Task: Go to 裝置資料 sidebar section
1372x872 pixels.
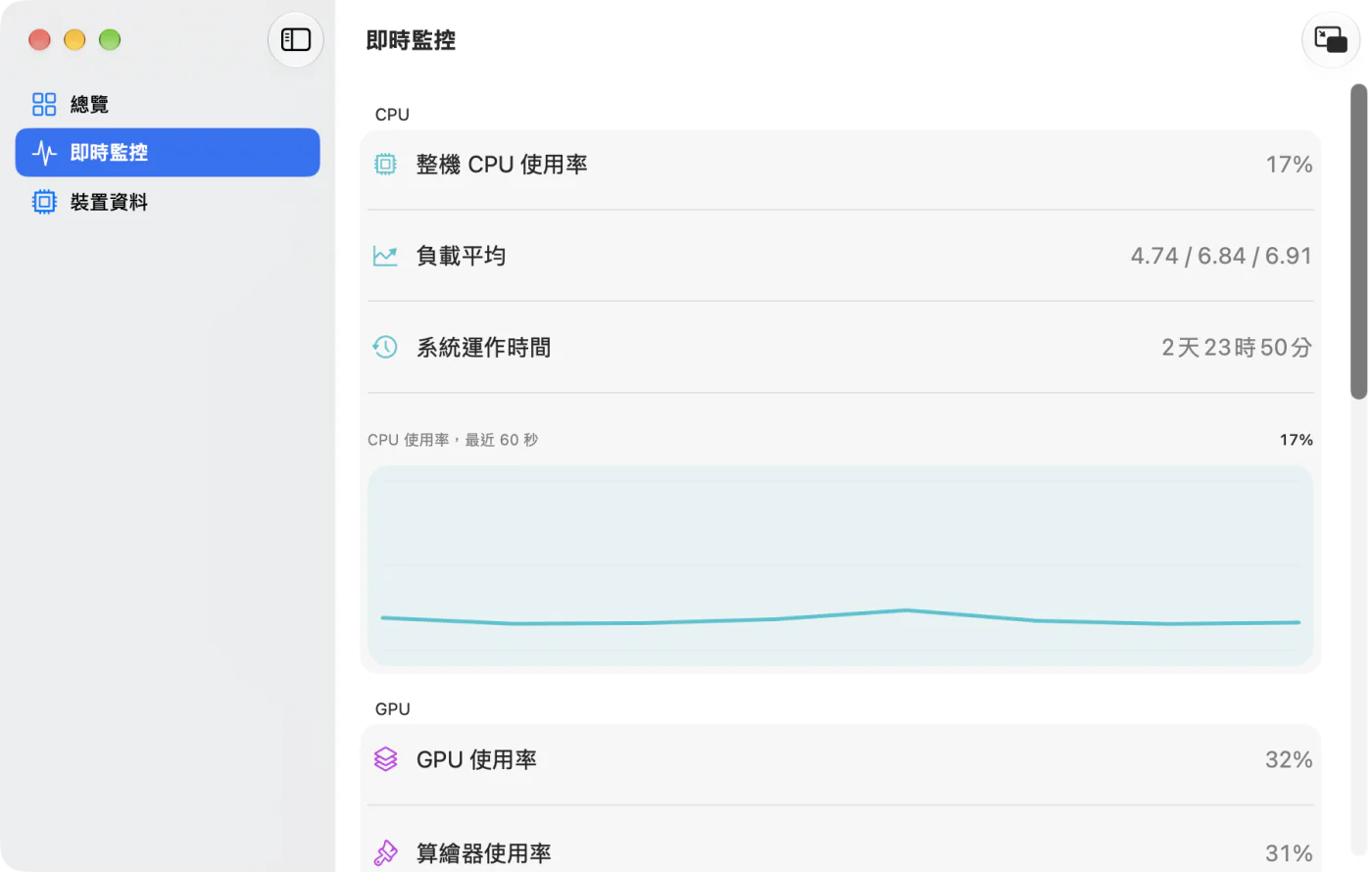Action: (x=168, y=202)
